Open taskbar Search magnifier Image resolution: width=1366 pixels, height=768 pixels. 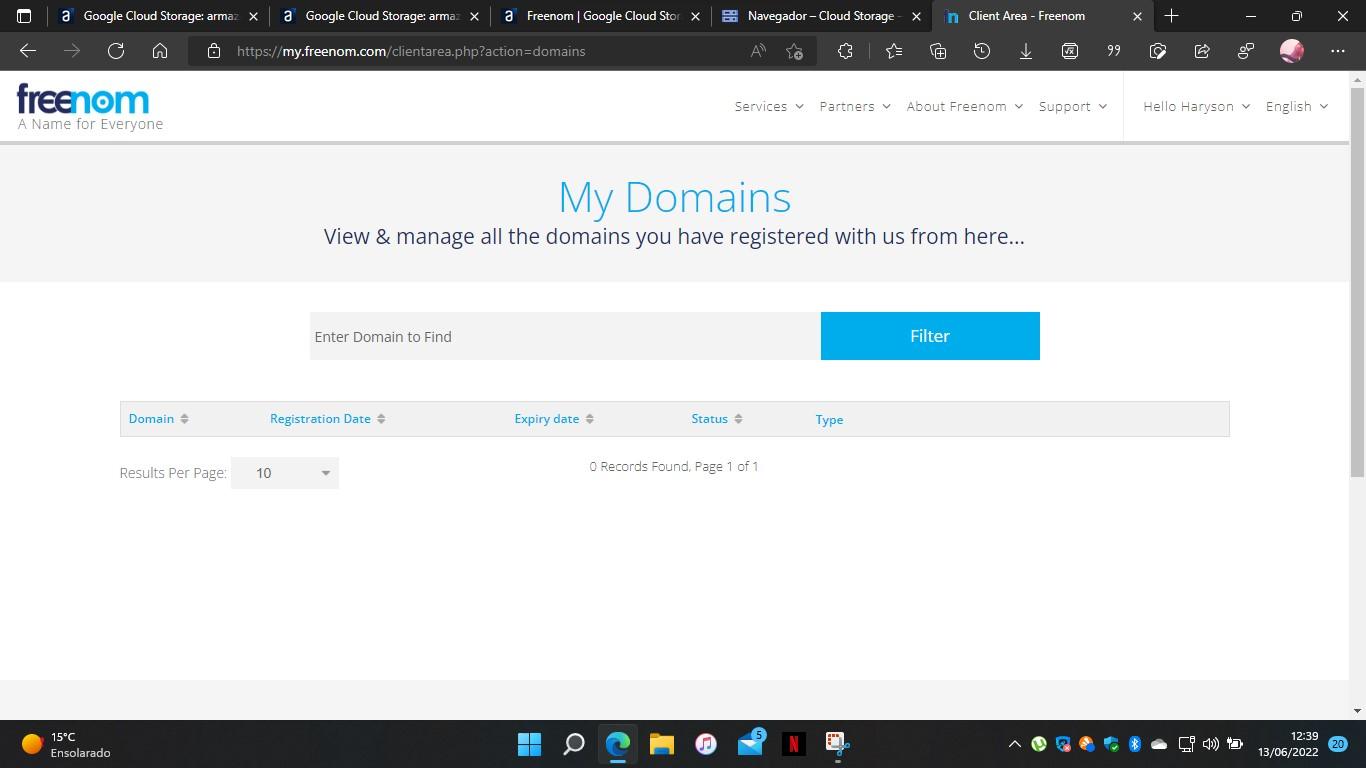[574, 744]
